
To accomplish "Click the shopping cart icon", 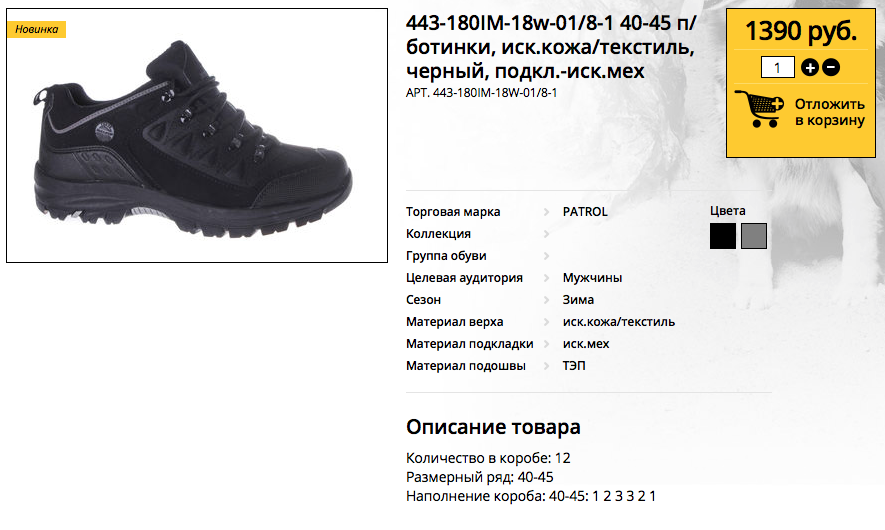I will pos(759,109).
